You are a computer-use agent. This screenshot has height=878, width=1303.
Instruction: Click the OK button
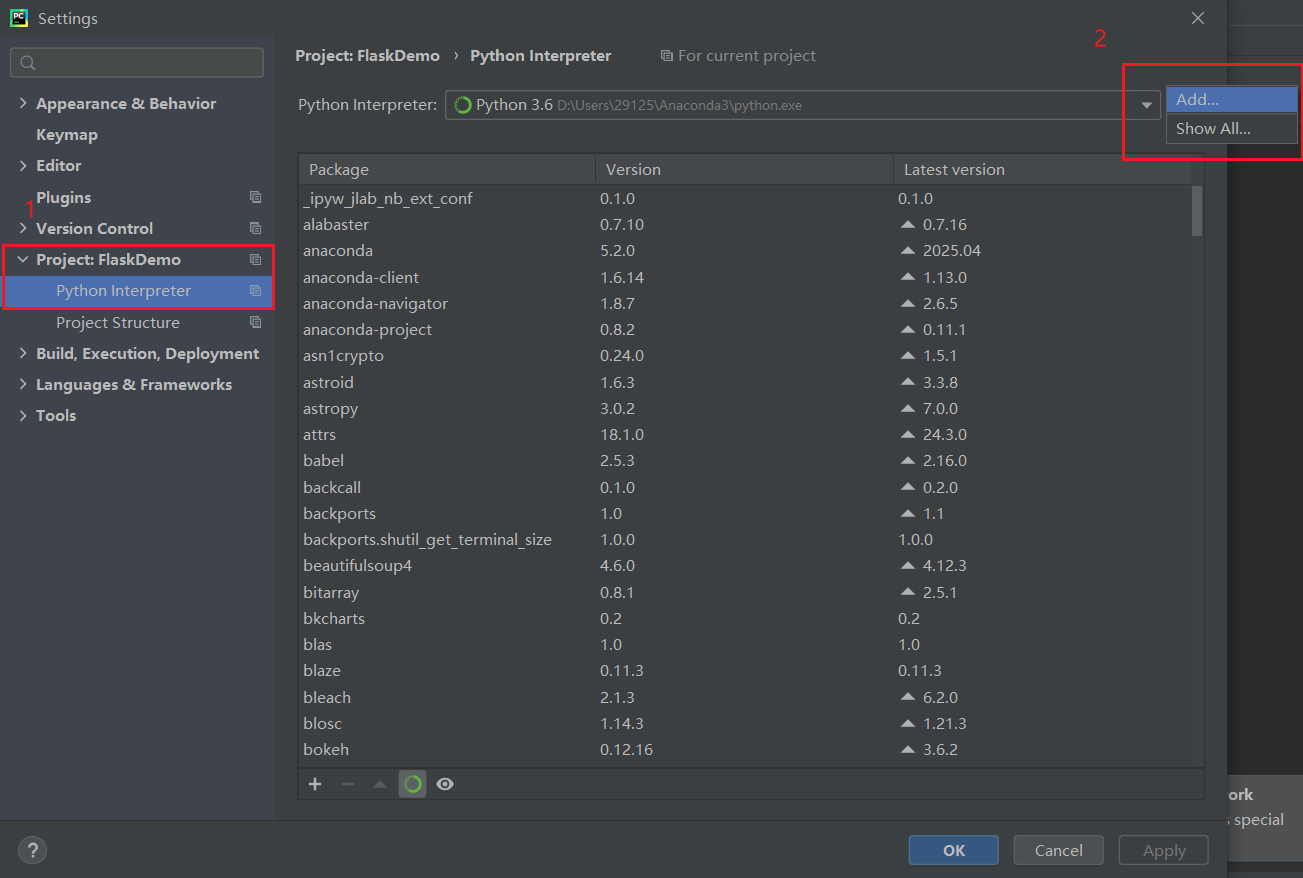(953, 850)
